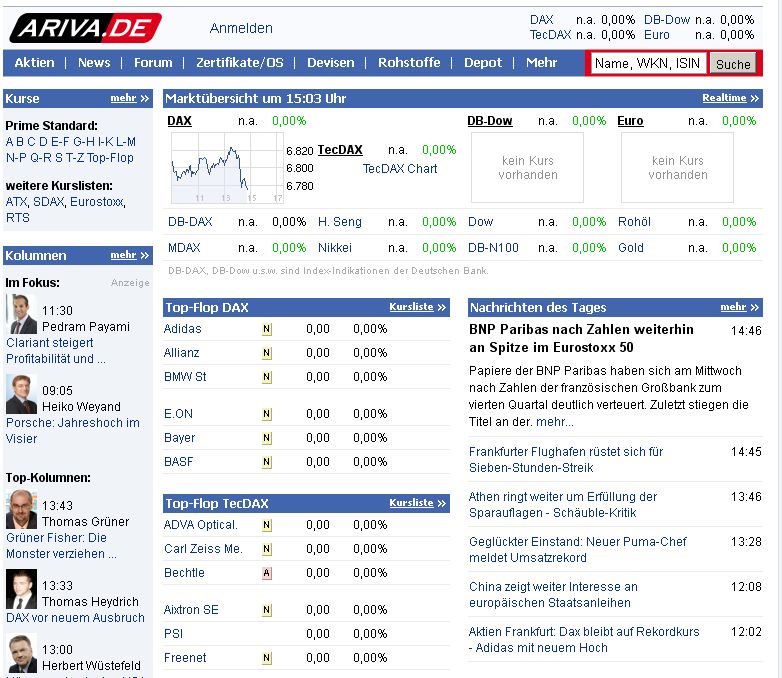Open the Gold price
Screen dimensions: 782x678
631,248
